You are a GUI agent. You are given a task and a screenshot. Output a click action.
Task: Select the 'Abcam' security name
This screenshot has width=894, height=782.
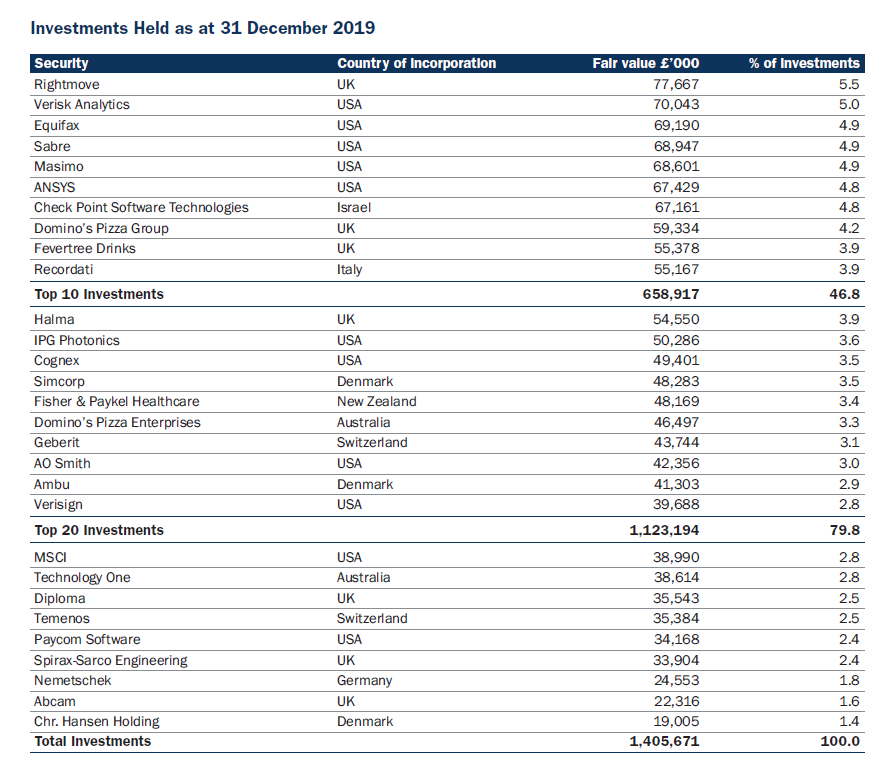point(55,701)
